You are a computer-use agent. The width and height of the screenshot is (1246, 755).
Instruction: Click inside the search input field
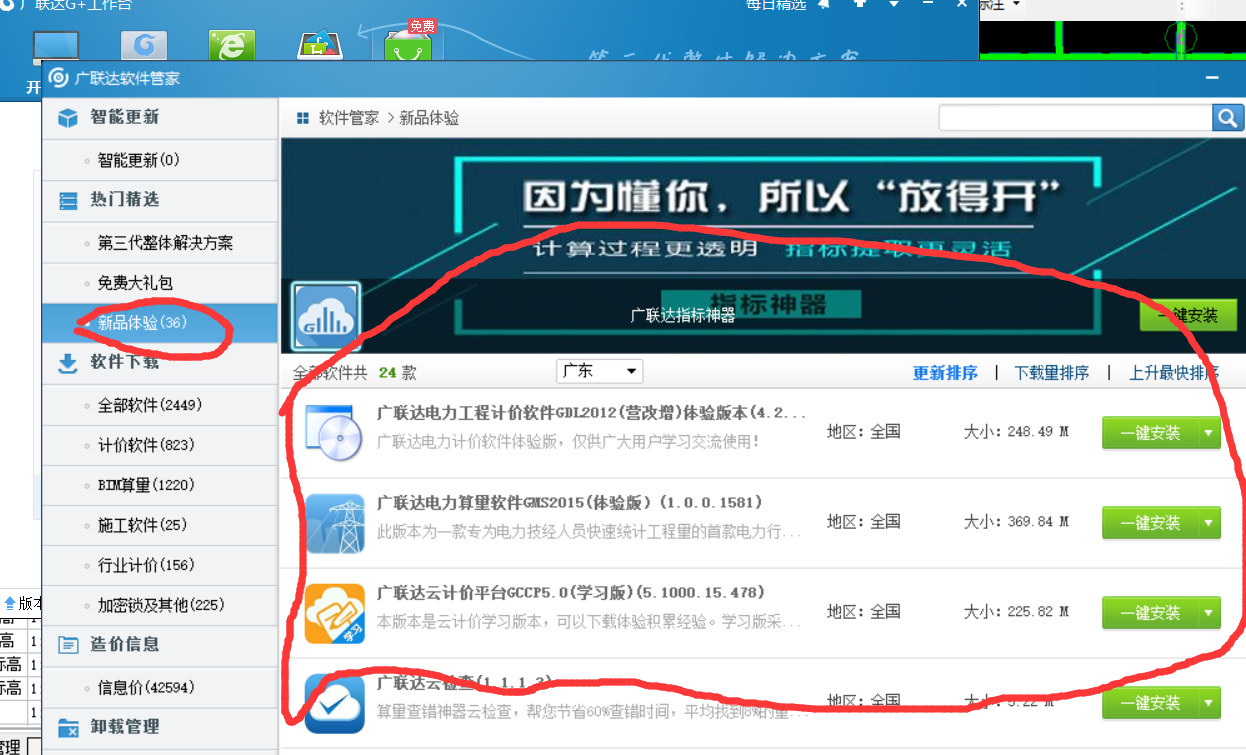[1076, 118]
